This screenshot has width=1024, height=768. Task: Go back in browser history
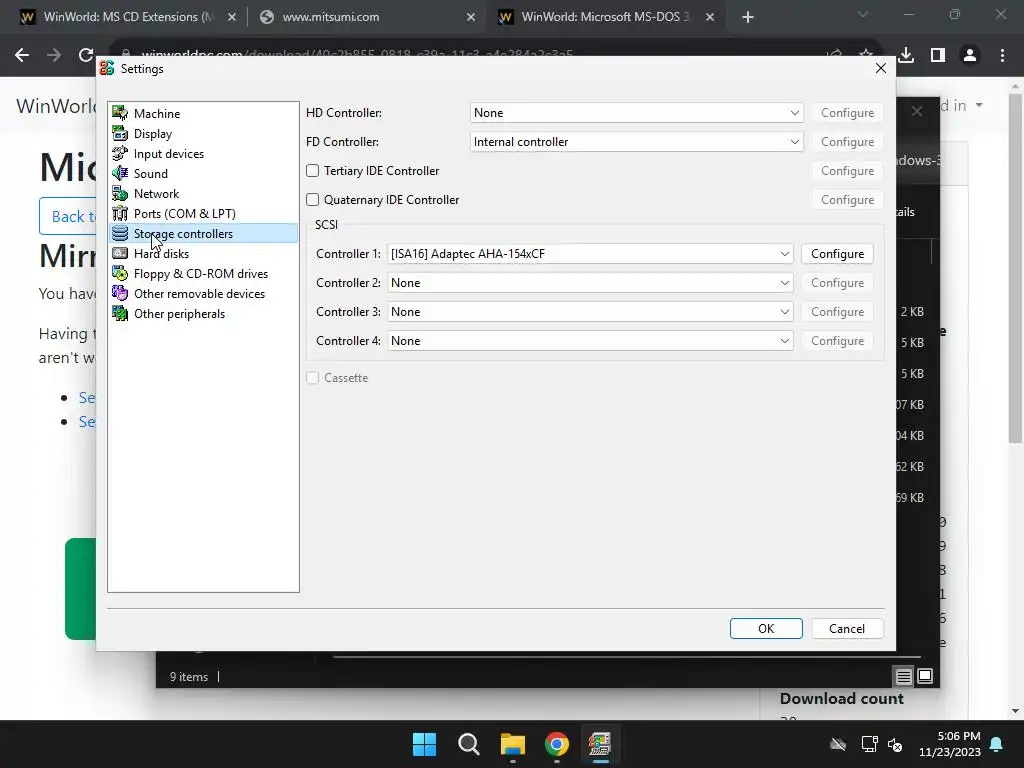(x=22, y=55)
